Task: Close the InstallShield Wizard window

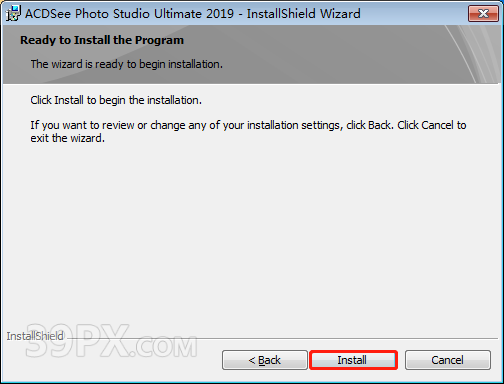Action: coord(483,14)
